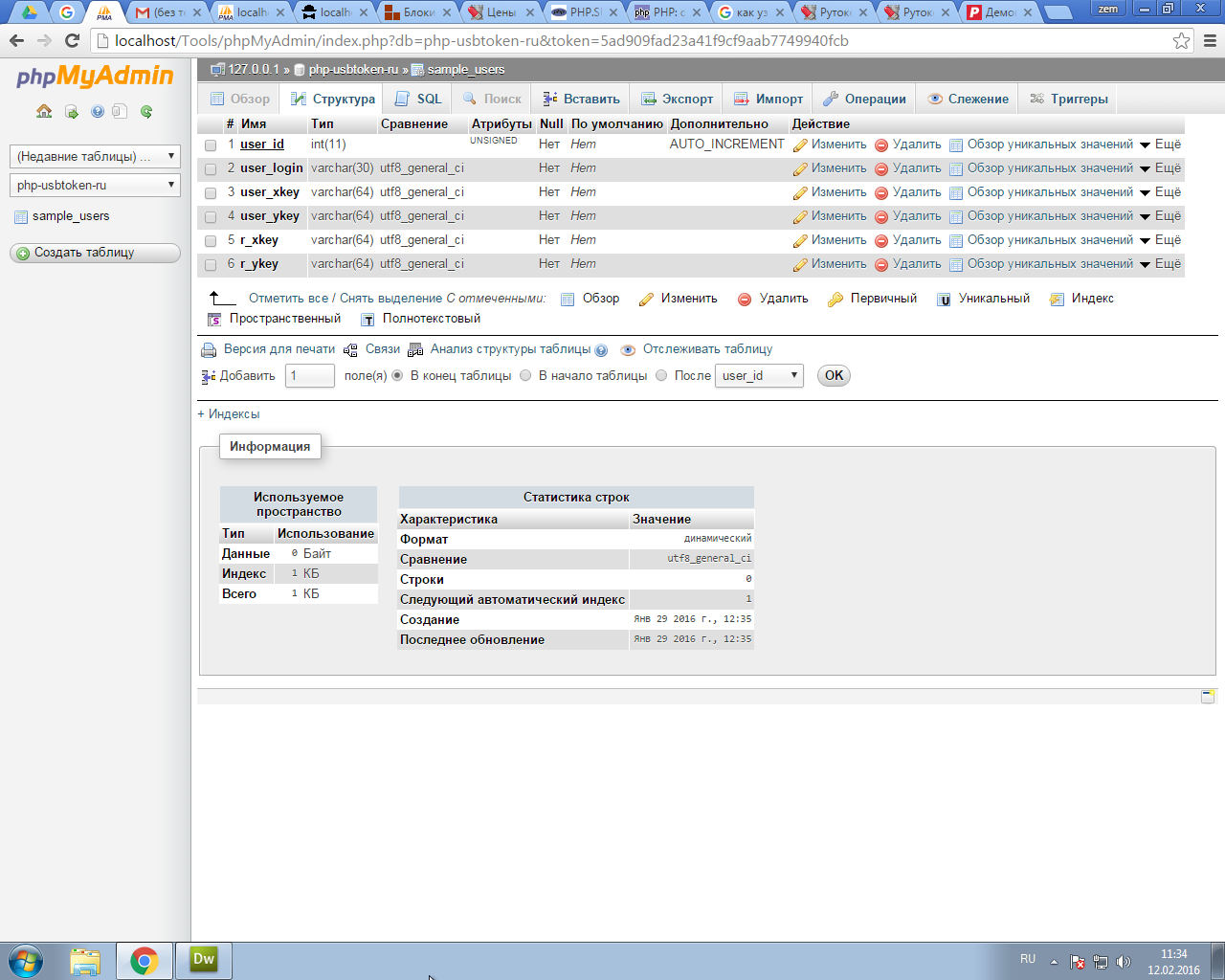The height and width of the screenshot is (980, 1225).
Task: Click the 'Создать таблицу' button in sidebar
Action: (x=95, y=253)
